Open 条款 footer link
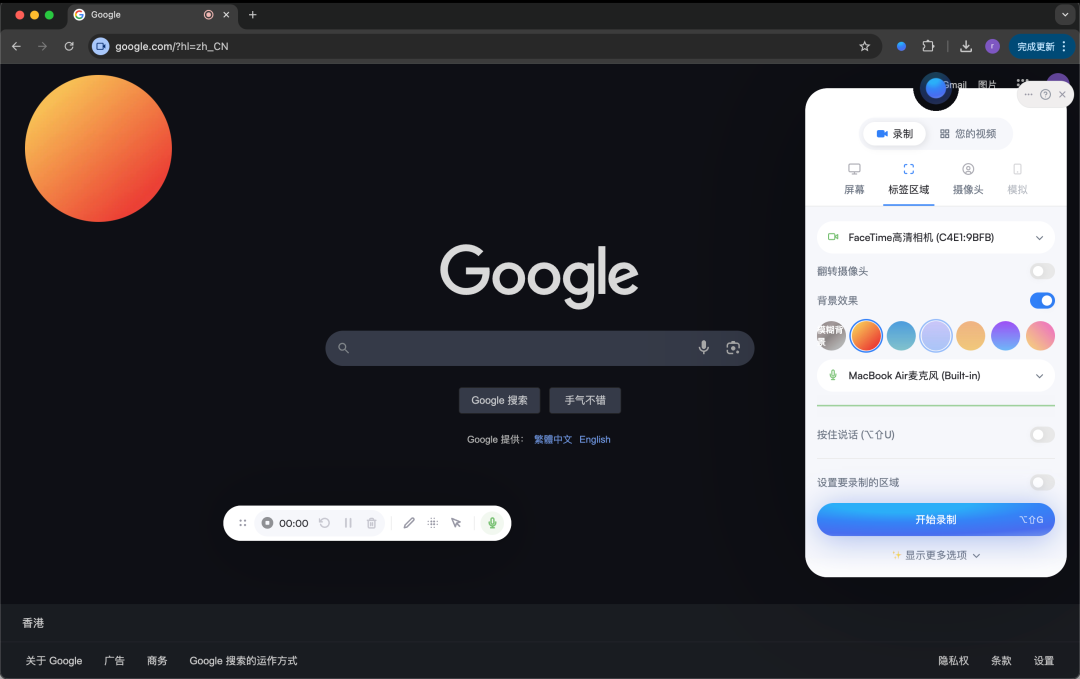 pos(1001,660)
